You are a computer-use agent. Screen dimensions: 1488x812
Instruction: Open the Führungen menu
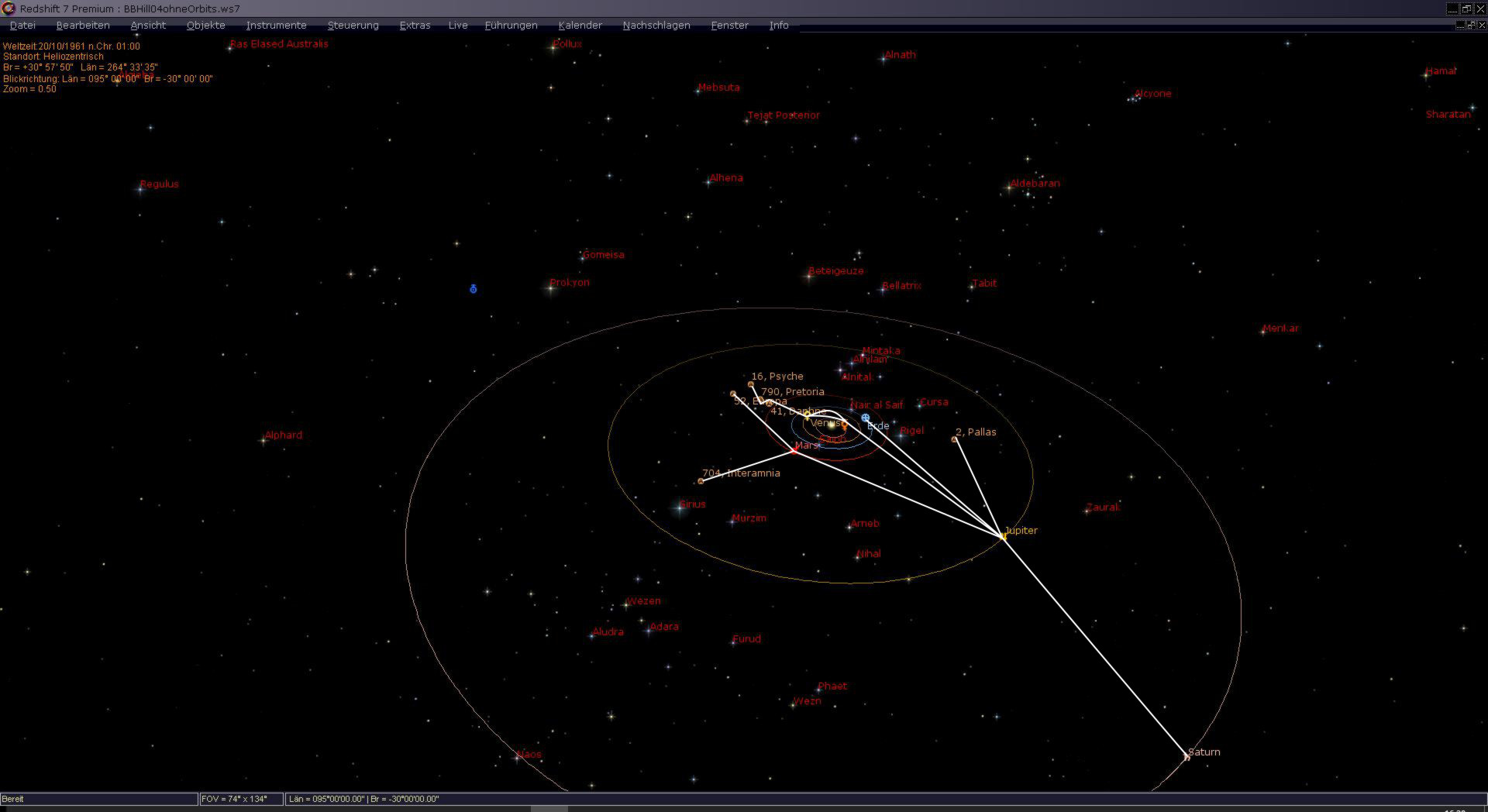tap(511, 26)
